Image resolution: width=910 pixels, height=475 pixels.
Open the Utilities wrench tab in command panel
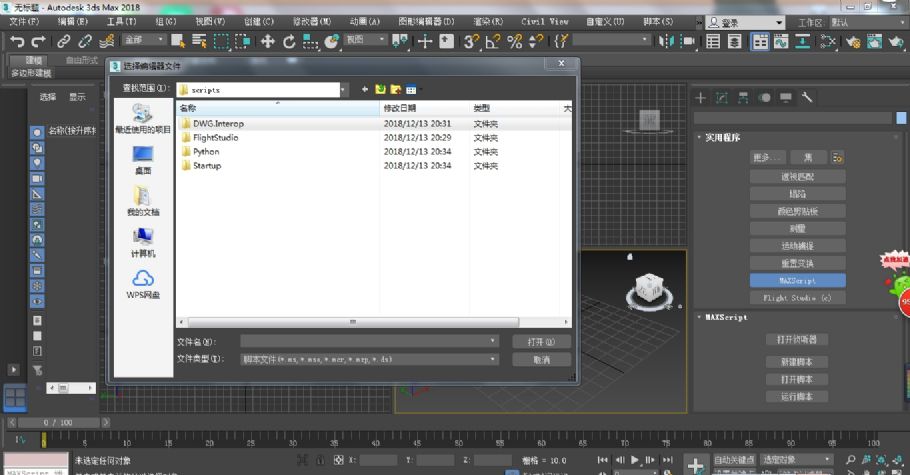tap(807, 98)
